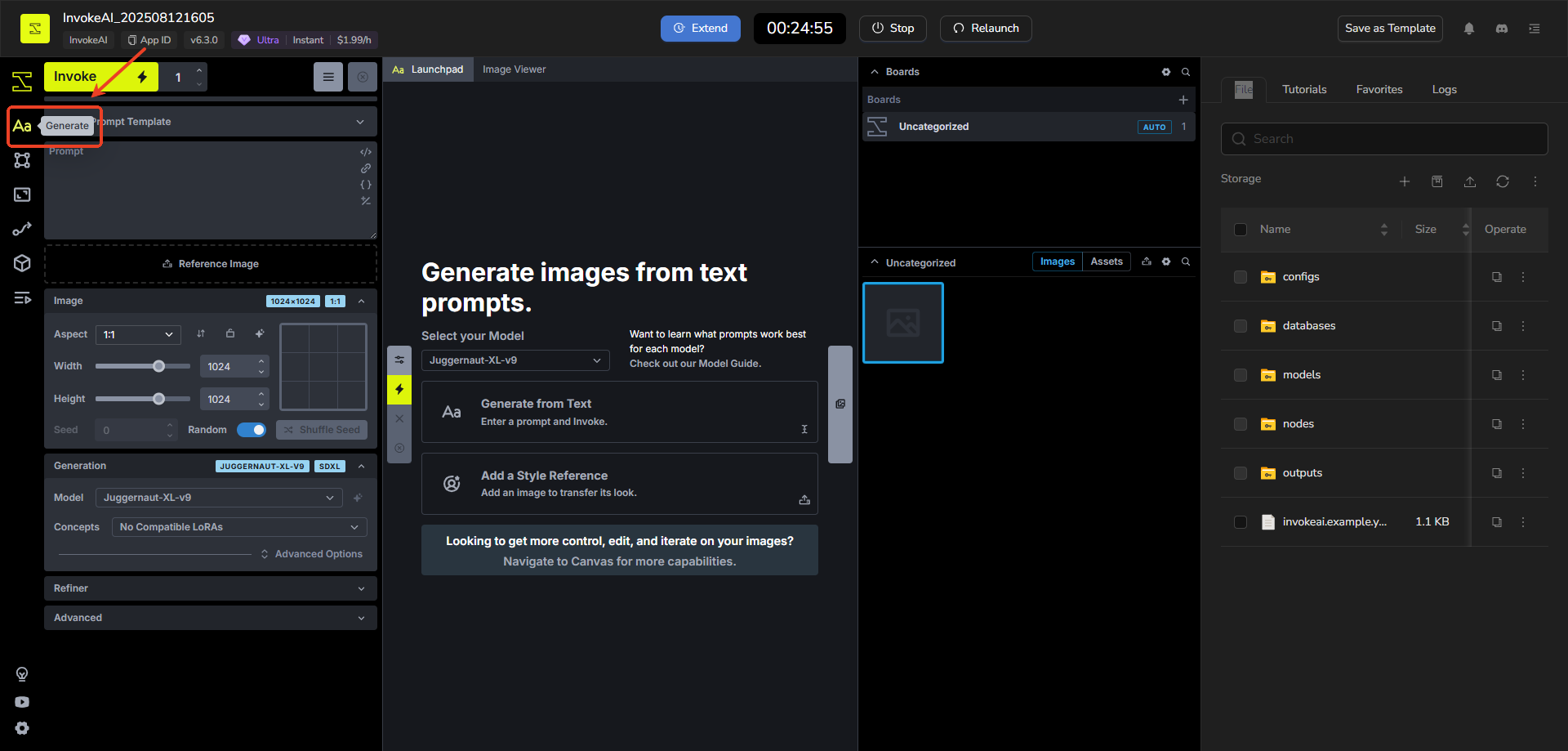1568x751 pixels.
Task: Check the select-all checkbox beside Name
Action: (1241, 230)
